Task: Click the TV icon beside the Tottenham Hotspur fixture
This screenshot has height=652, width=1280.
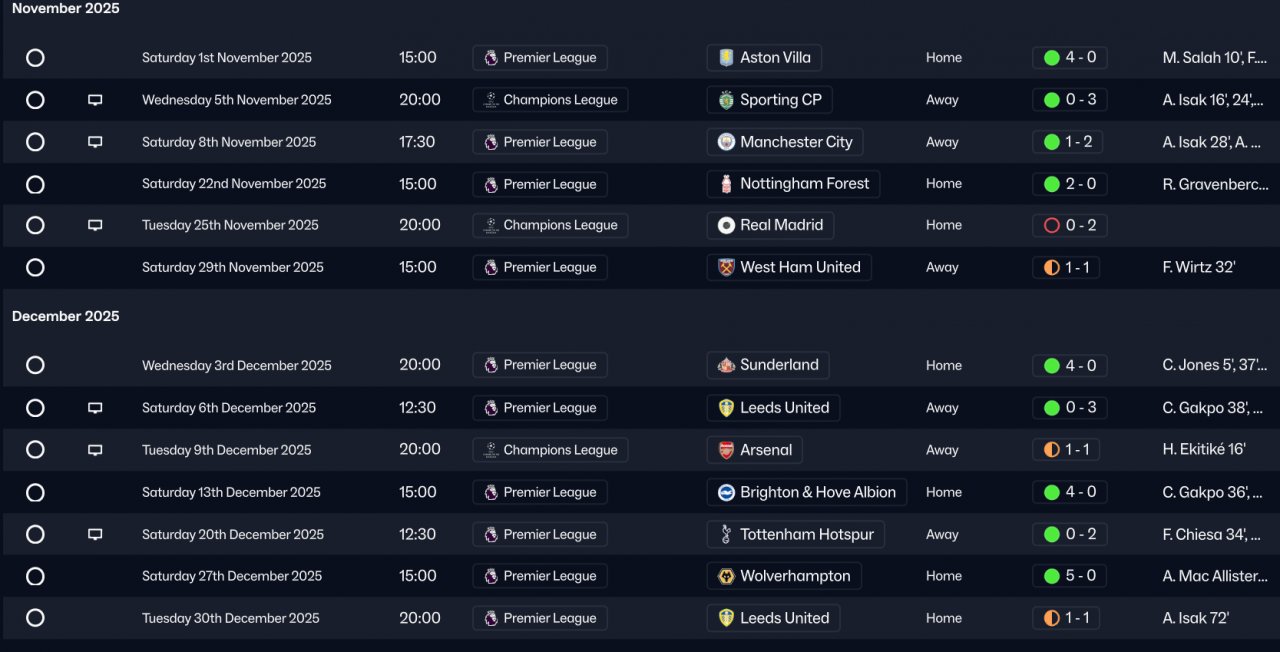Action: coord(95,534)
